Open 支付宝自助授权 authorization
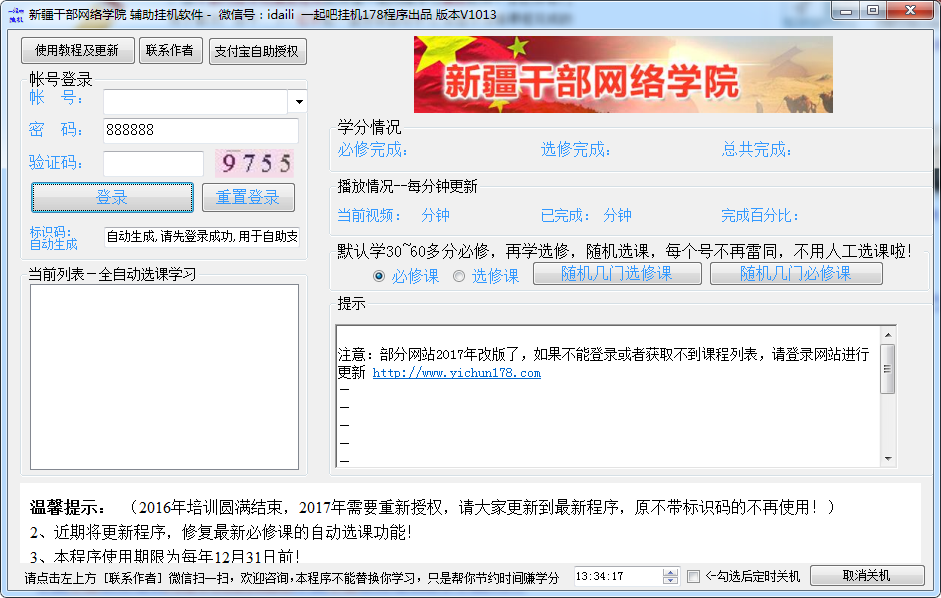941x598 pixels. coord(257,51)
